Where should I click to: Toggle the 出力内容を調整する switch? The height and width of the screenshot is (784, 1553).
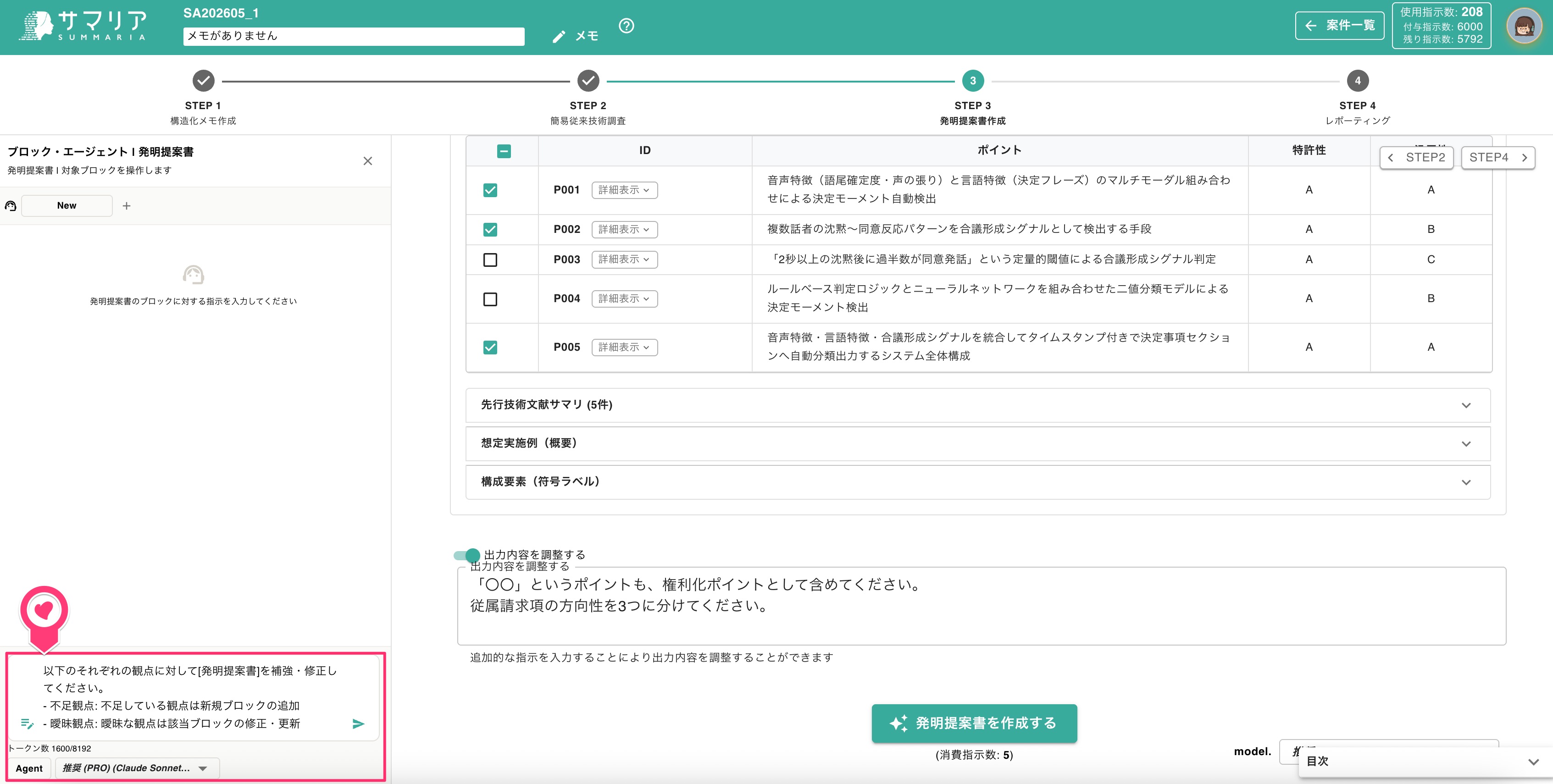click(x=466, y=555)
